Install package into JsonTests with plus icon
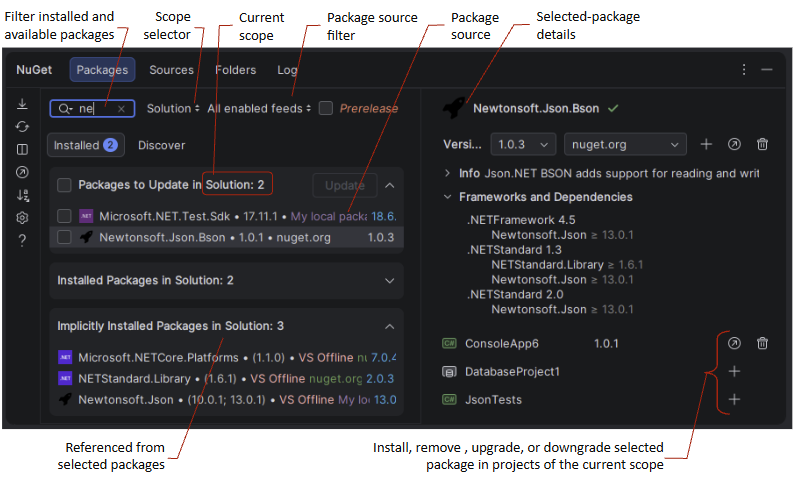The width and height of the screenshot is (795, 481). point(734,399)
